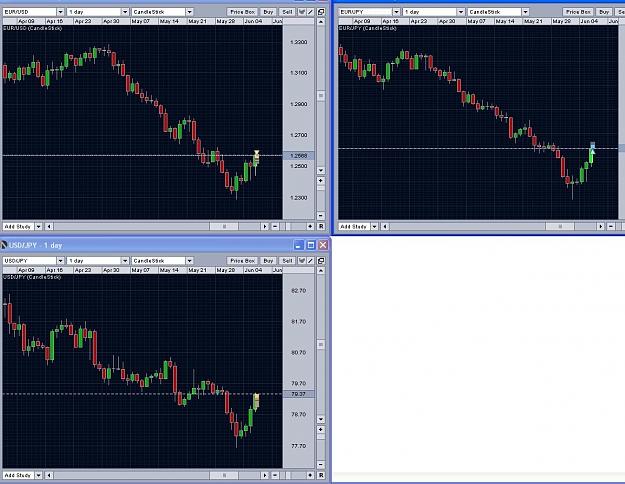The image size is (625, 484).
Task: Click Sell button in USD/JPY chart
Action: coord(287,261)
